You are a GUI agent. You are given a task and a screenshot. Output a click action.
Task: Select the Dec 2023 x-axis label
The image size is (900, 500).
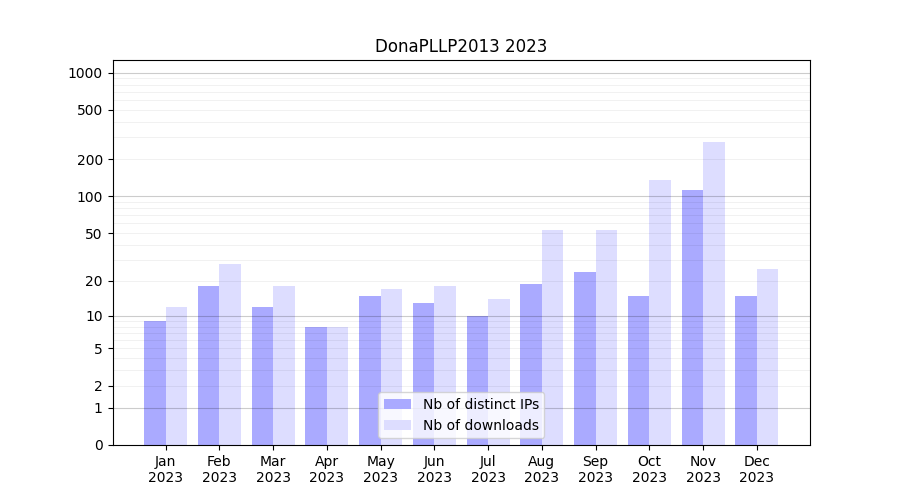[756, 469]
